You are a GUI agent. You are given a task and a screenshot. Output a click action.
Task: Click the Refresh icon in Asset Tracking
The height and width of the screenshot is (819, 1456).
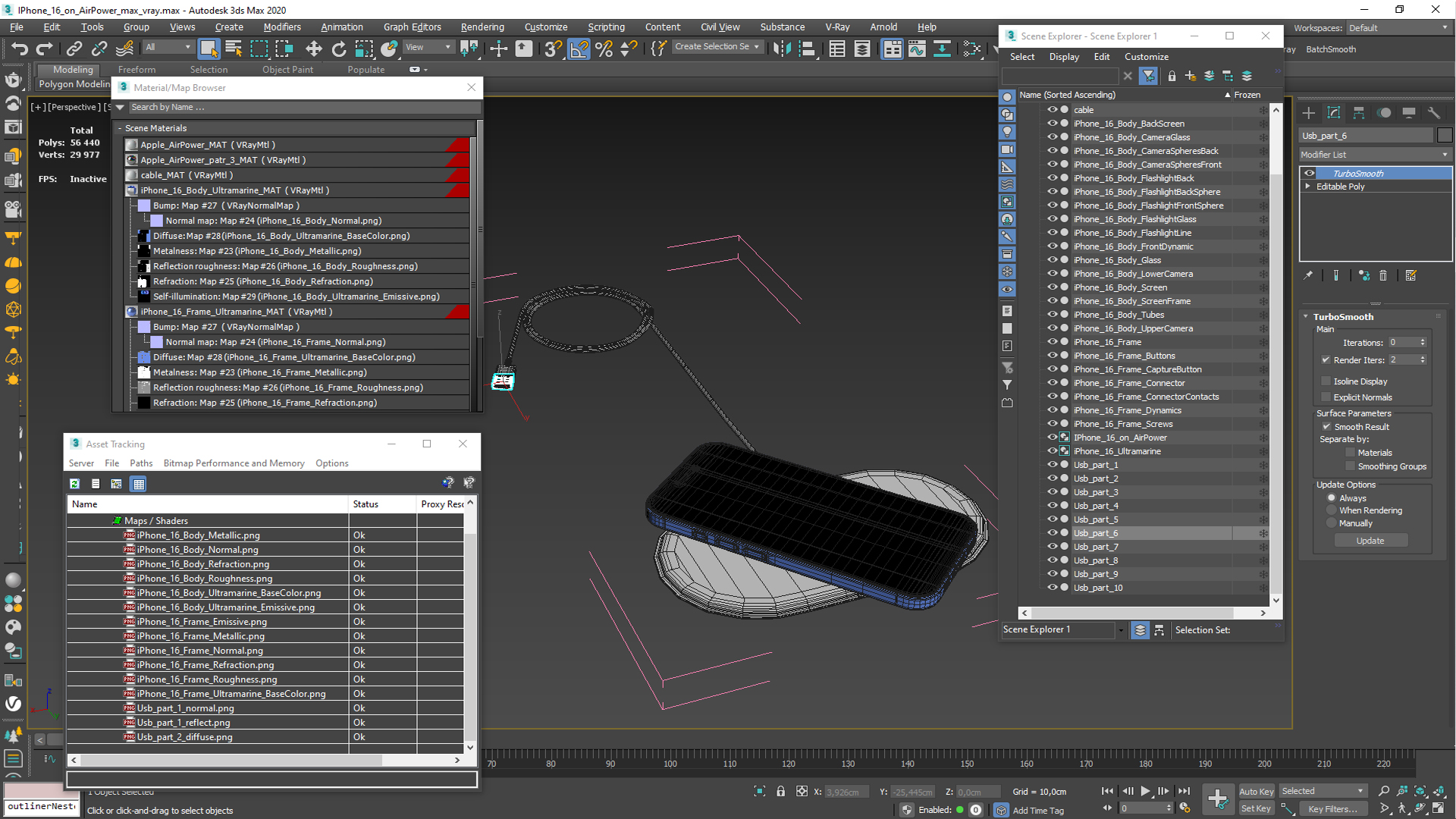[75, 484]
